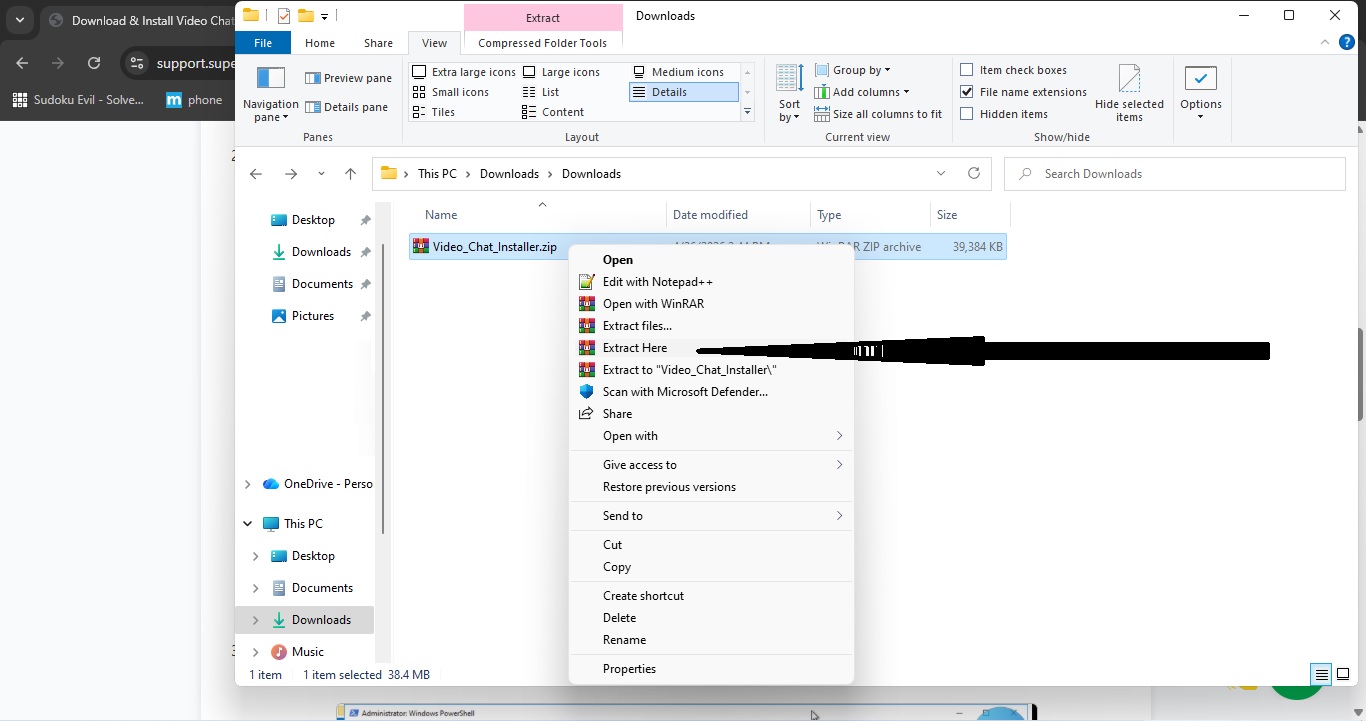Select Restore previous versions
Screen dimensions: 1366x721
[668, 487]
